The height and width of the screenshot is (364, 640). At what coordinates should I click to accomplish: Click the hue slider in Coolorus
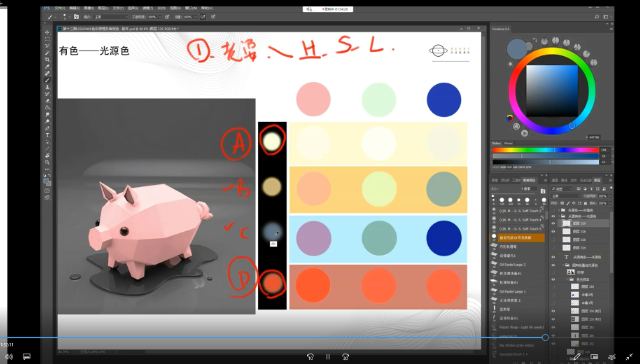(545, 150)
